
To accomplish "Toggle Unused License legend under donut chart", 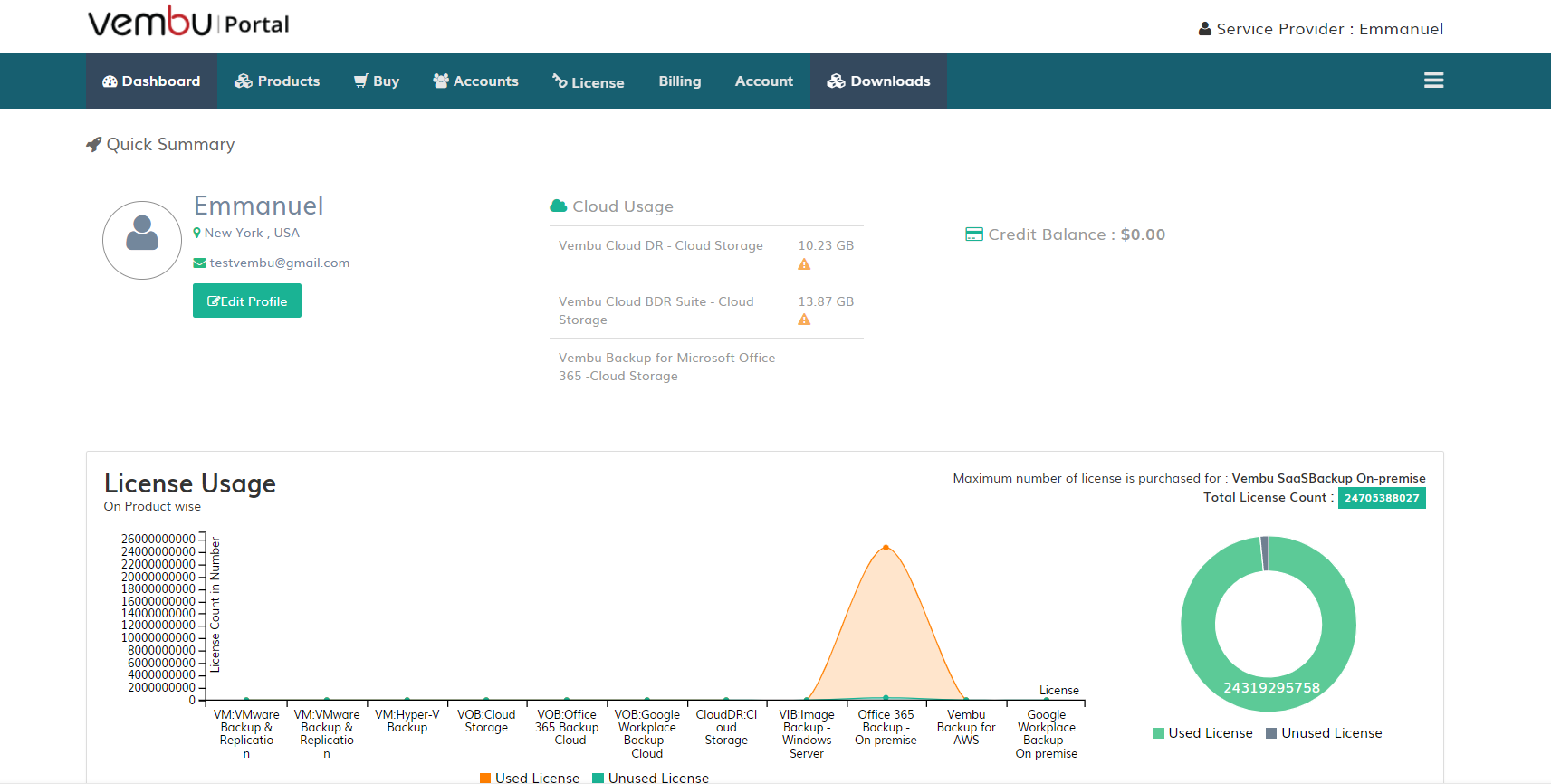I will [x=1324, y=733].
